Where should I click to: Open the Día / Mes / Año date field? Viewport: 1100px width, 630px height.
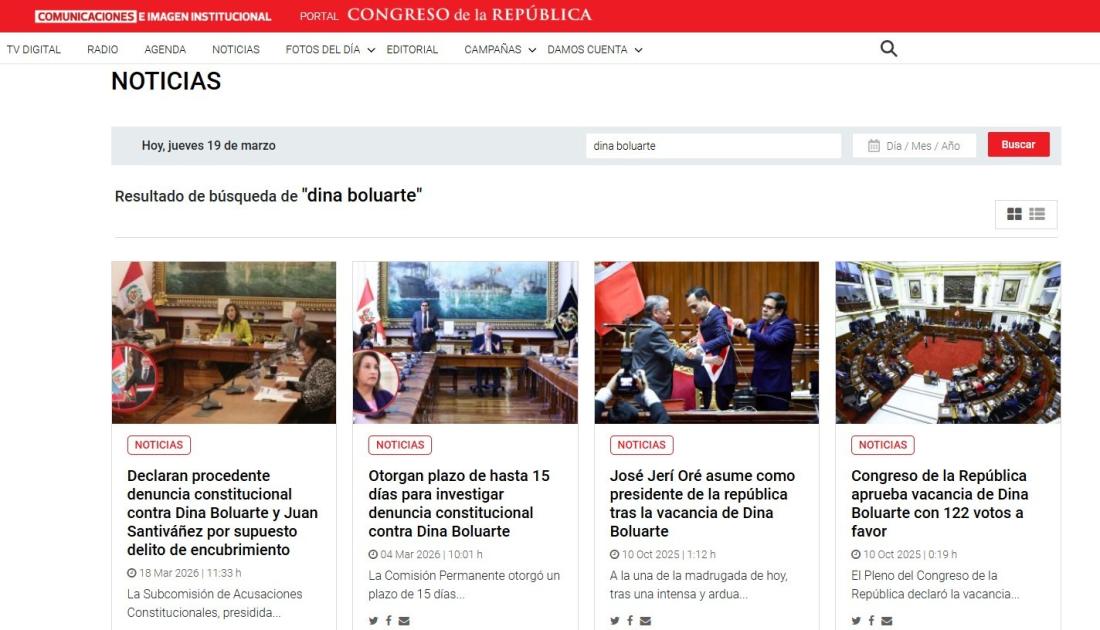914,146
